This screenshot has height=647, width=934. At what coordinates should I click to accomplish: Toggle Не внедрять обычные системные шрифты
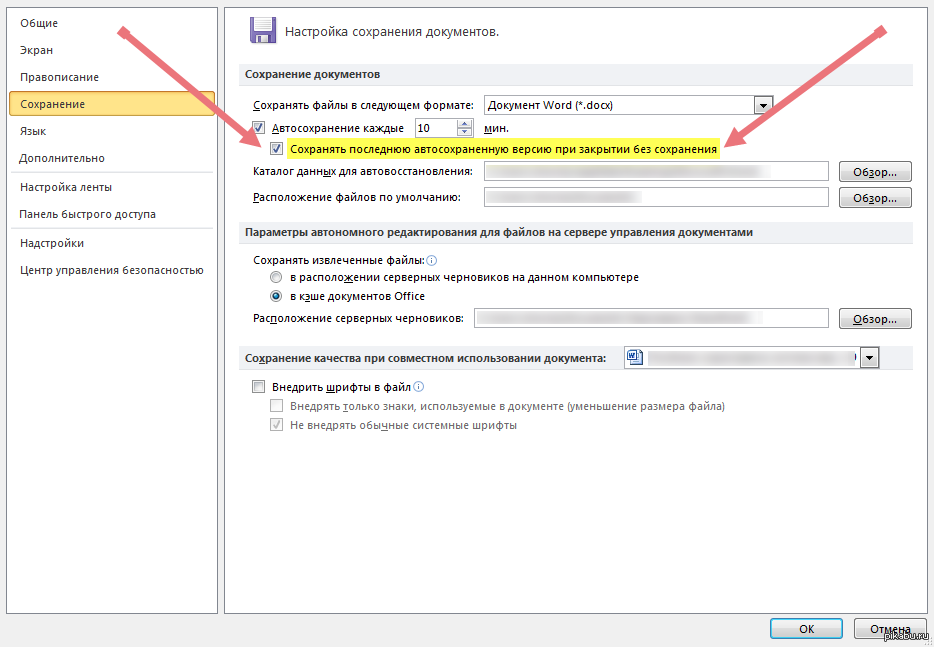(x=276, y=425)
